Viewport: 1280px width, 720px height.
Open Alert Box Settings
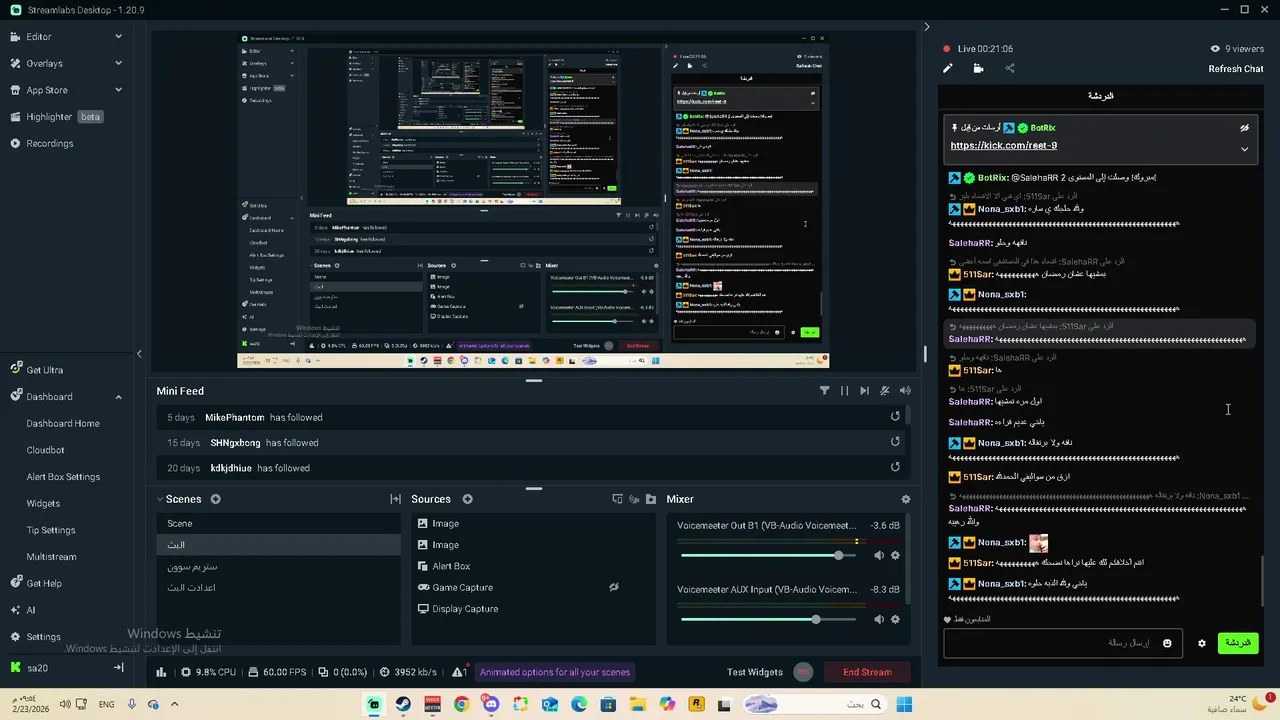pos(63,477)
